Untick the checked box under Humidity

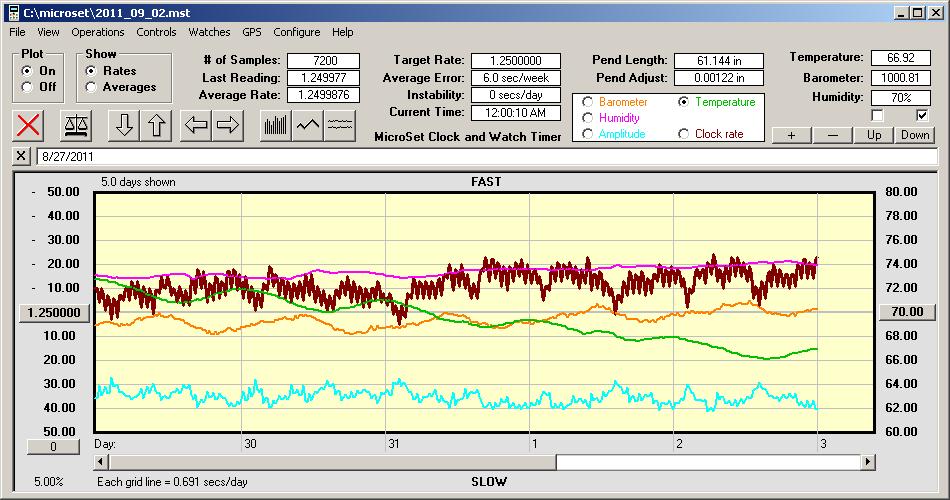922,115
